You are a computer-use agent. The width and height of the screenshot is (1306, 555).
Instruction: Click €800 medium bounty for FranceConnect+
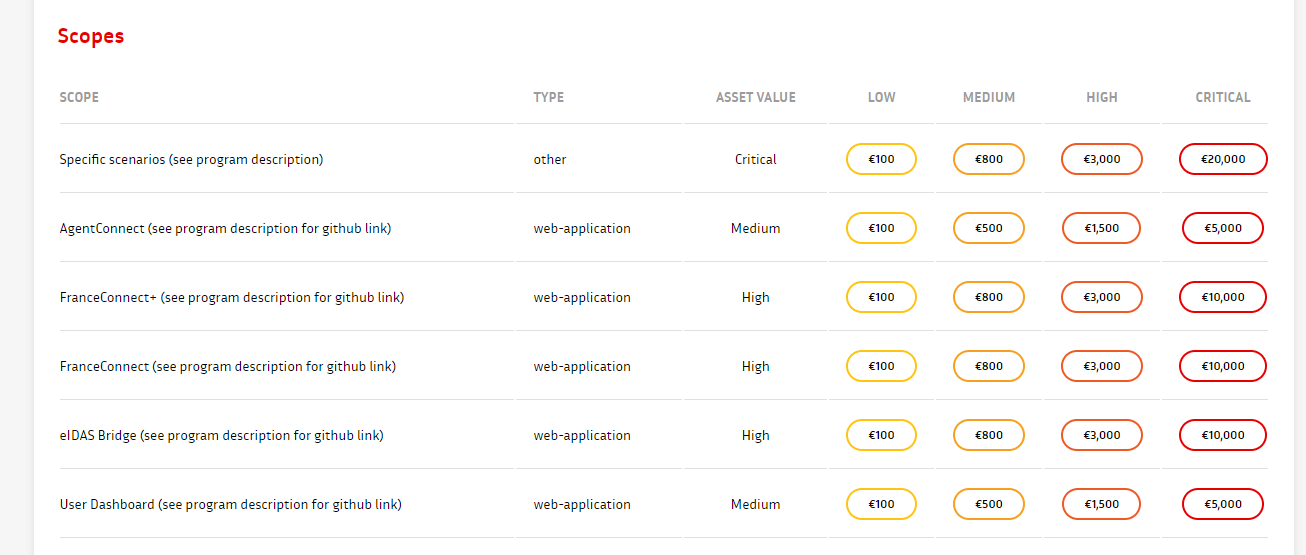tap(989, 297)
